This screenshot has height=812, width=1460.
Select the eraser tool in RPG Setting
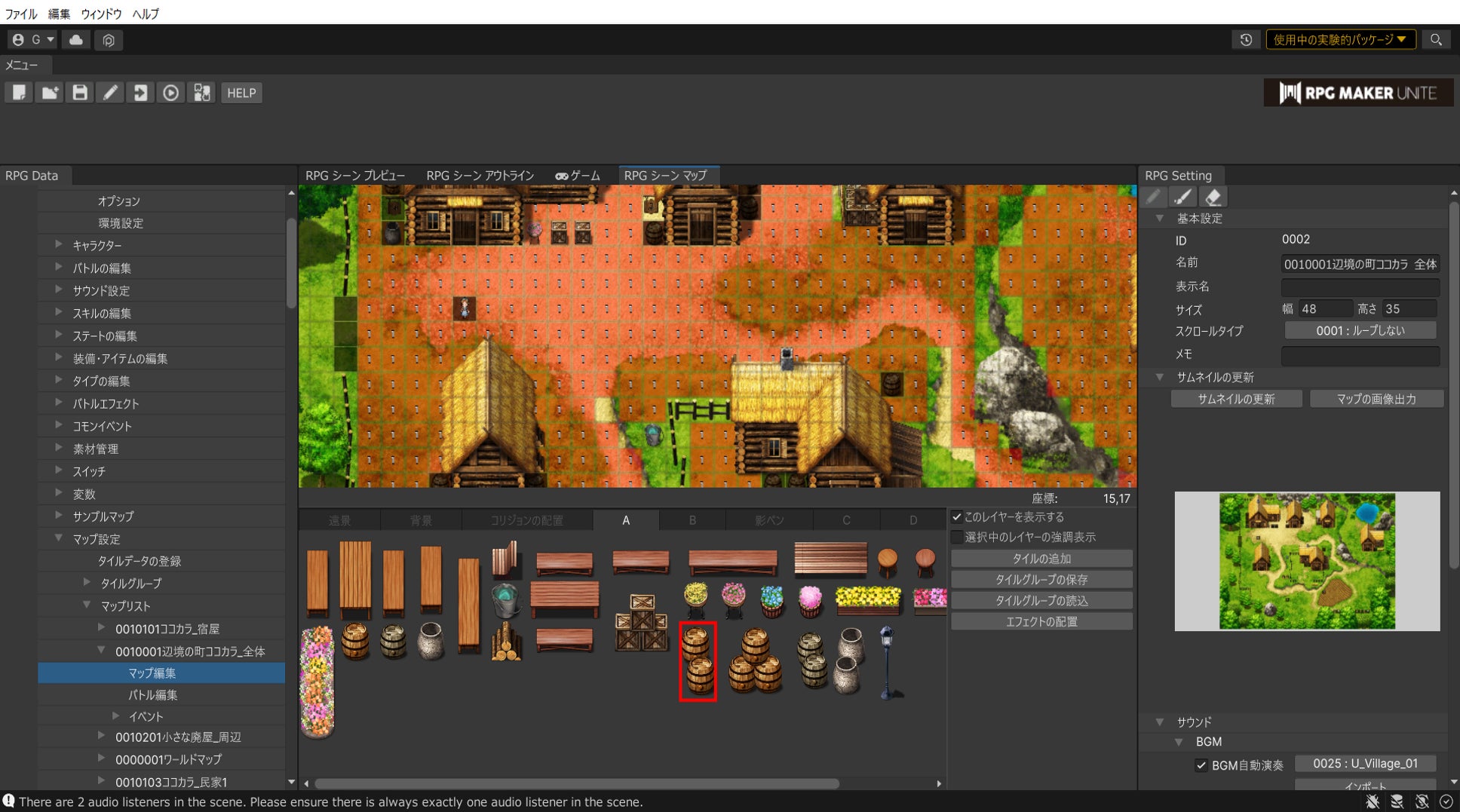coord(1213,197)
